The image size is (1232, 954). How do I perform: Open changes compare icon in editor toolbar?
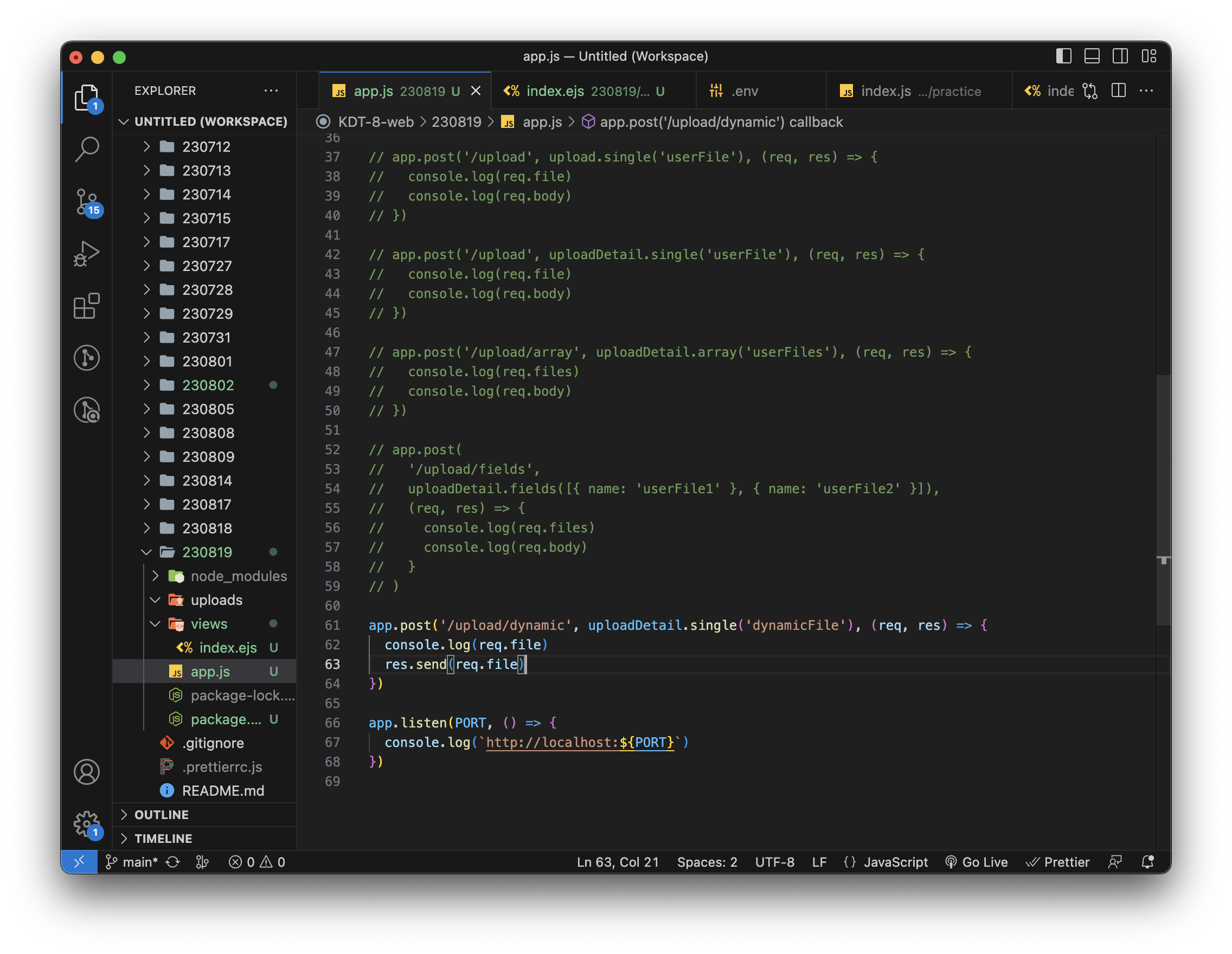coord(1090,91)
